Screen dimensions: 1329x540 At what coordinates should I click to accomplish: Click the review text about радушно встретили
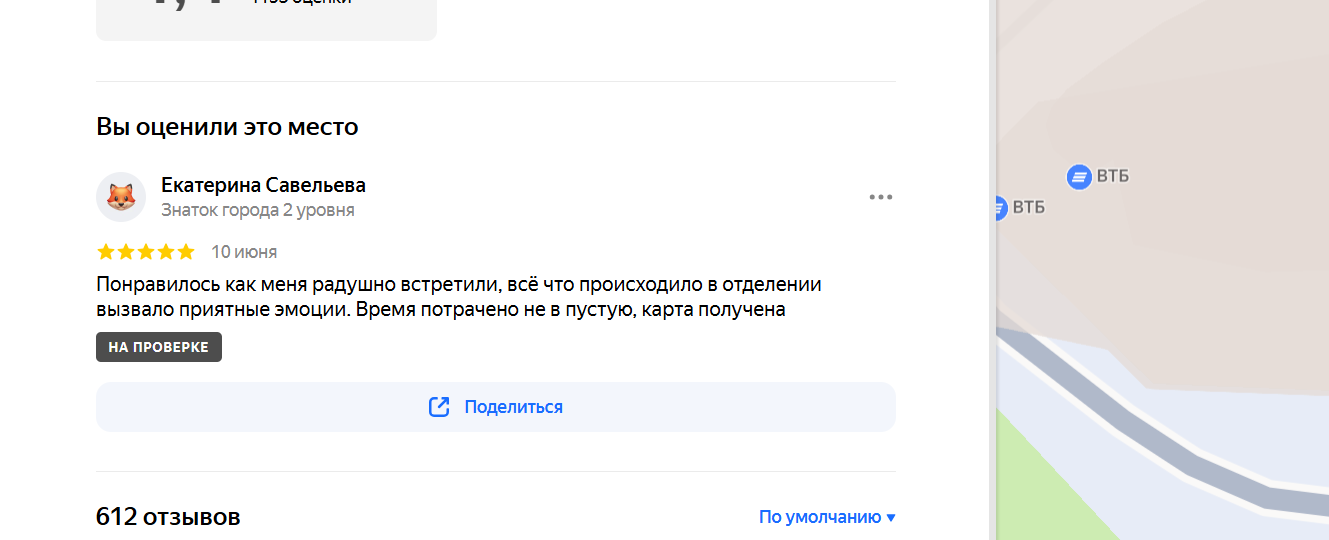pos(459,297)
